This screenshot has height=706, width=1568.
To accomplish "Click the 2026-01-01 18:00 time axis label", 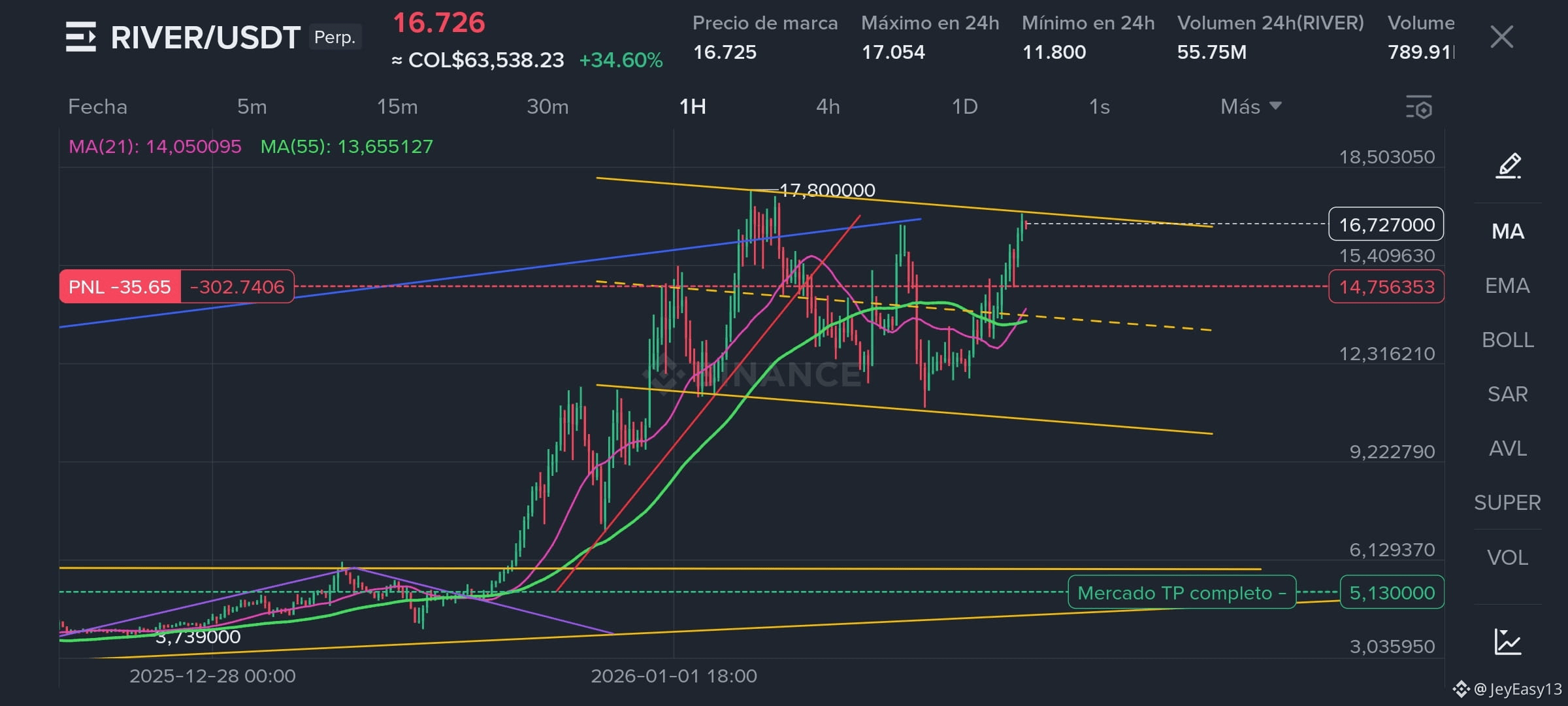I will [674, 676].
